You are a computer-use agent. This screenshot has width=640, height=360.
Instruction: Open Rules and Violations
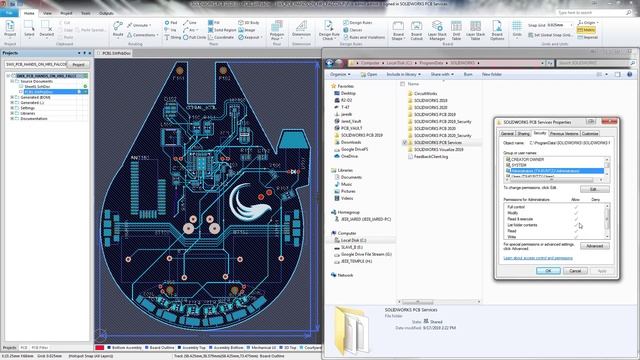364,37
